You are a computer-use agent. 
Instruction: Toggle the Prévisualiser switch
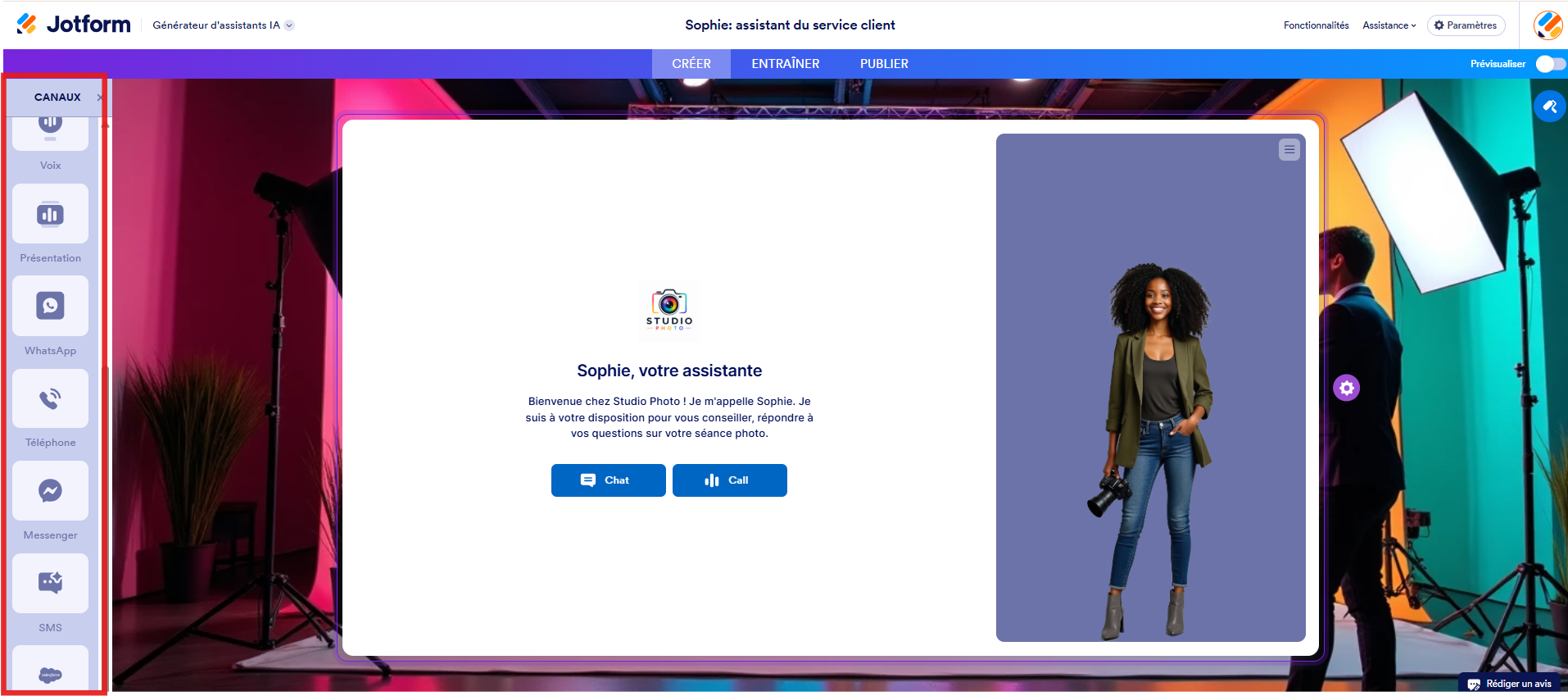[x=1550, y=64]
